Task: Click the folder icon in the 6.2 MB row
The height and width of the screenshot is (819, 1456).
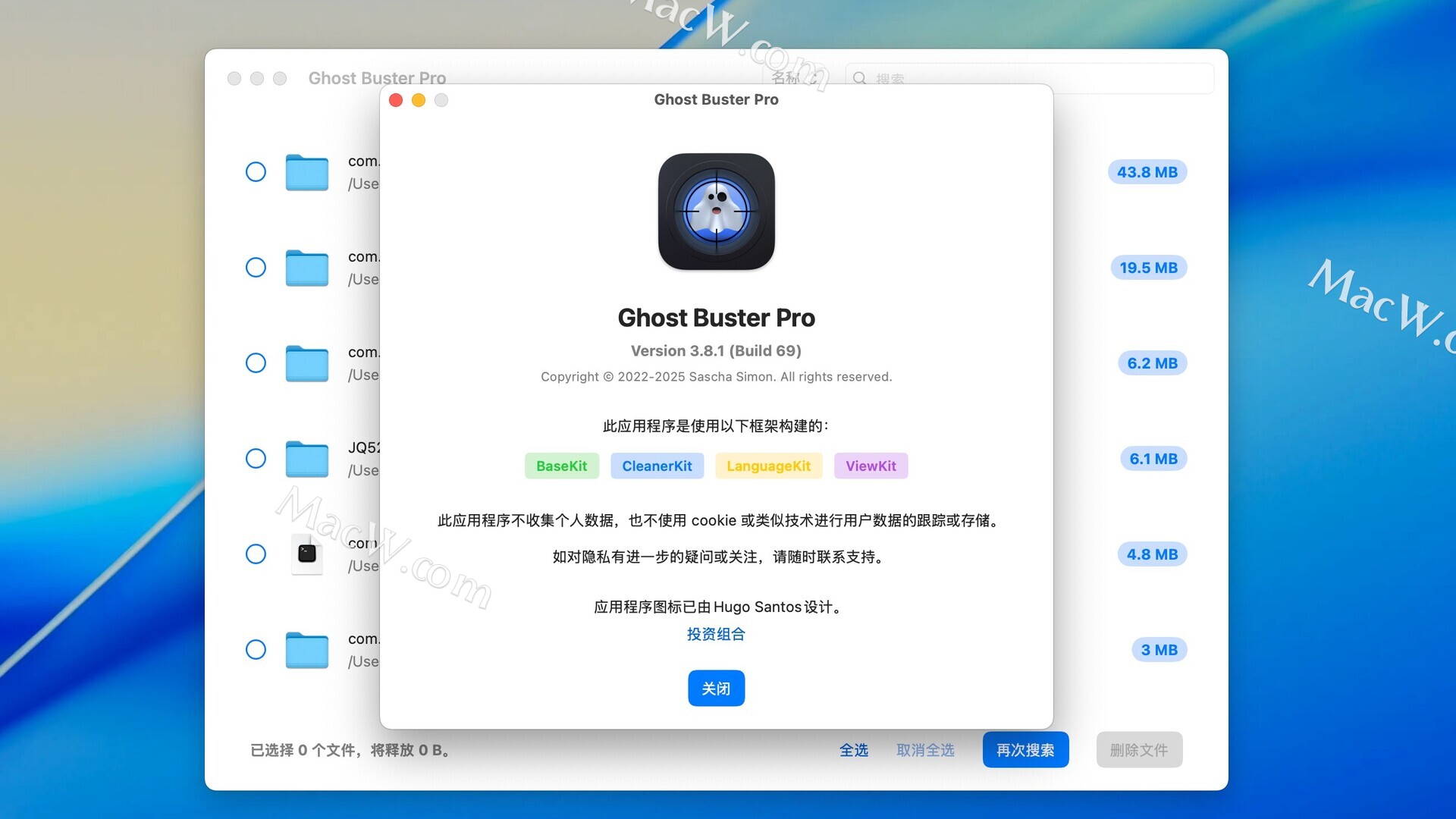Action: point(306,363)
